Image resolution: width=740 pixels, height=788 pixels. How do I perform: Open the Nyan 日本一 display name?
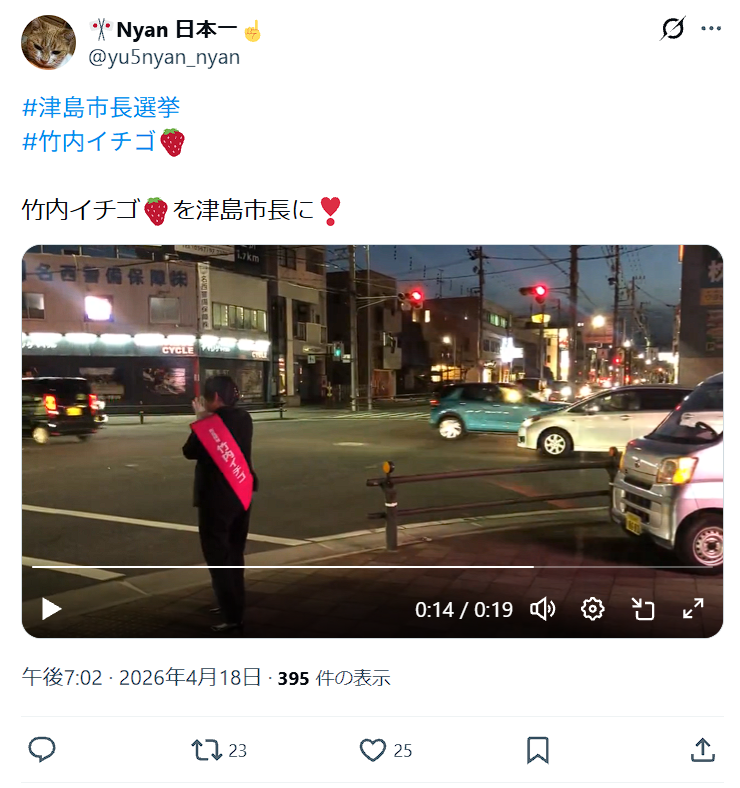pyautogui.click(x=176, y=30)
